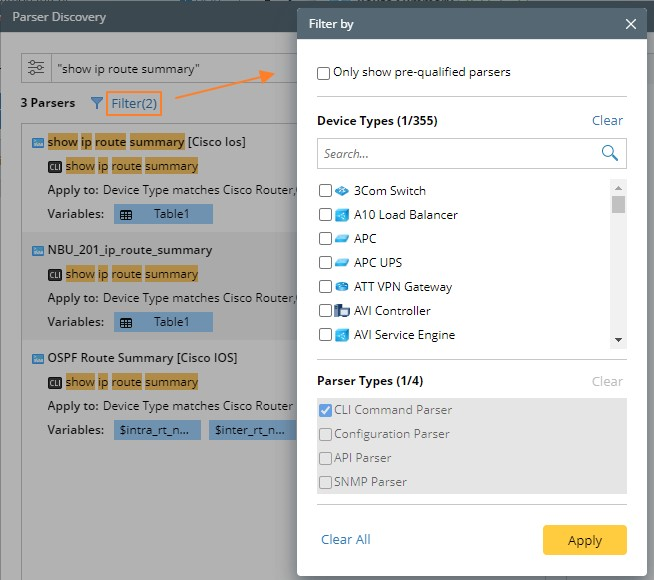Click the funnel icon next to Filter(2)

pos(96,103)
